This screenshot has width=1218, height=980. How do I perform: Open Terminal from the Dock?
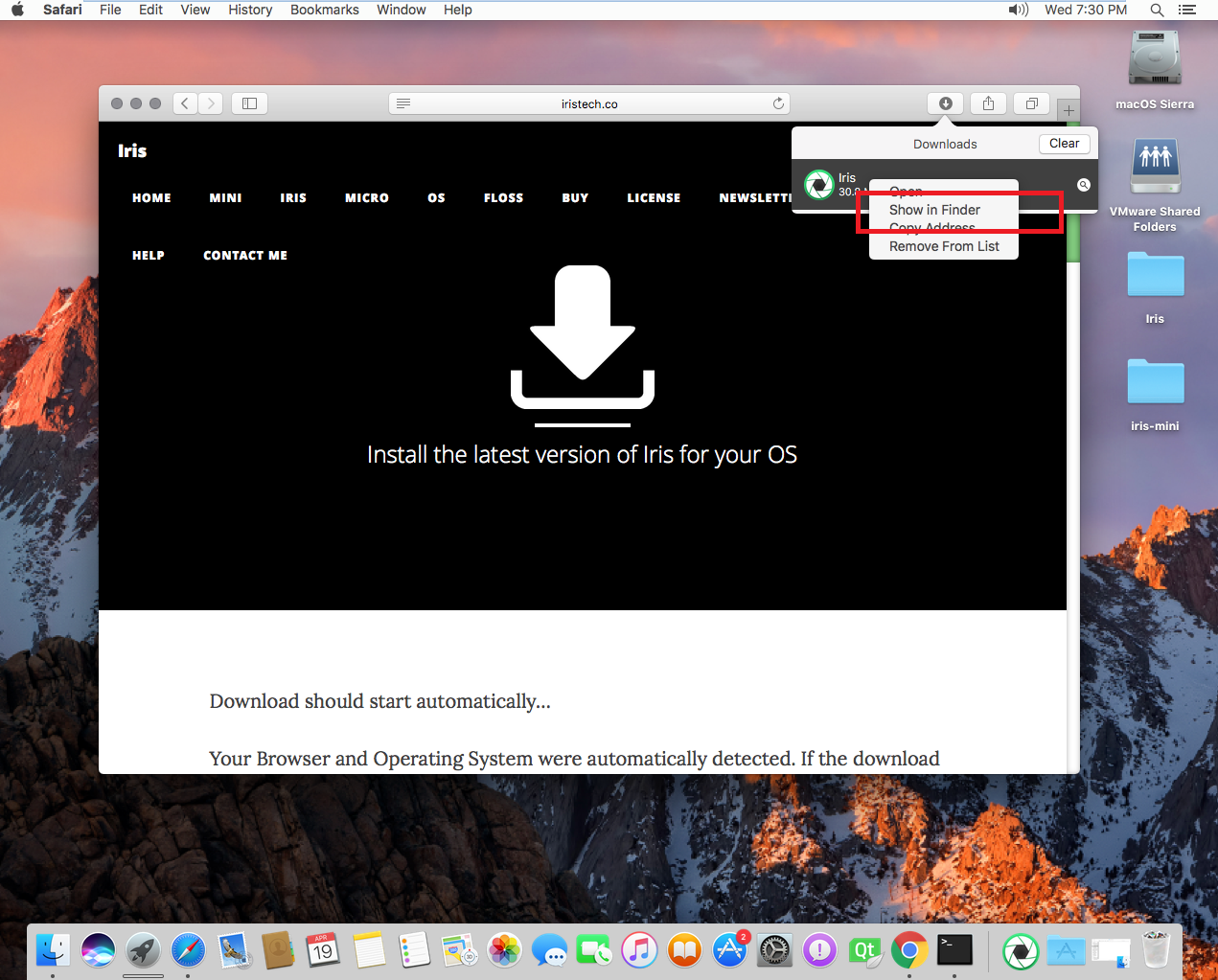954,950
